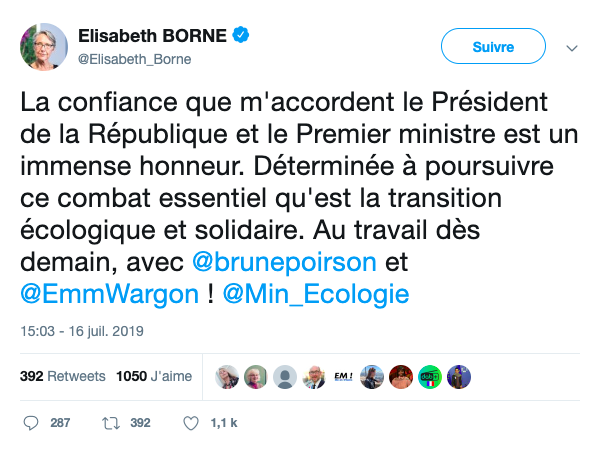View the 392 Retweets list
The image size is (616, 462).
pyautogui.click(x=63, y=377)
